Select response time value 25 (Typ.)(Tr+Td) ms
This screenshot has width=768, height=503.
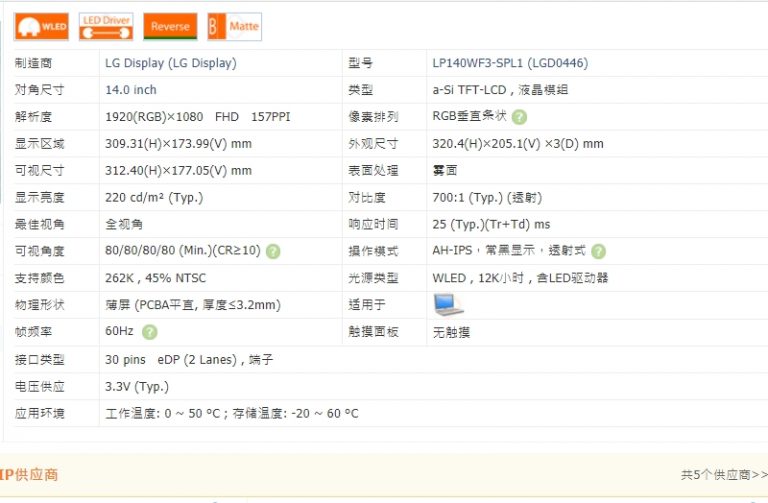(x=491, y=224)
